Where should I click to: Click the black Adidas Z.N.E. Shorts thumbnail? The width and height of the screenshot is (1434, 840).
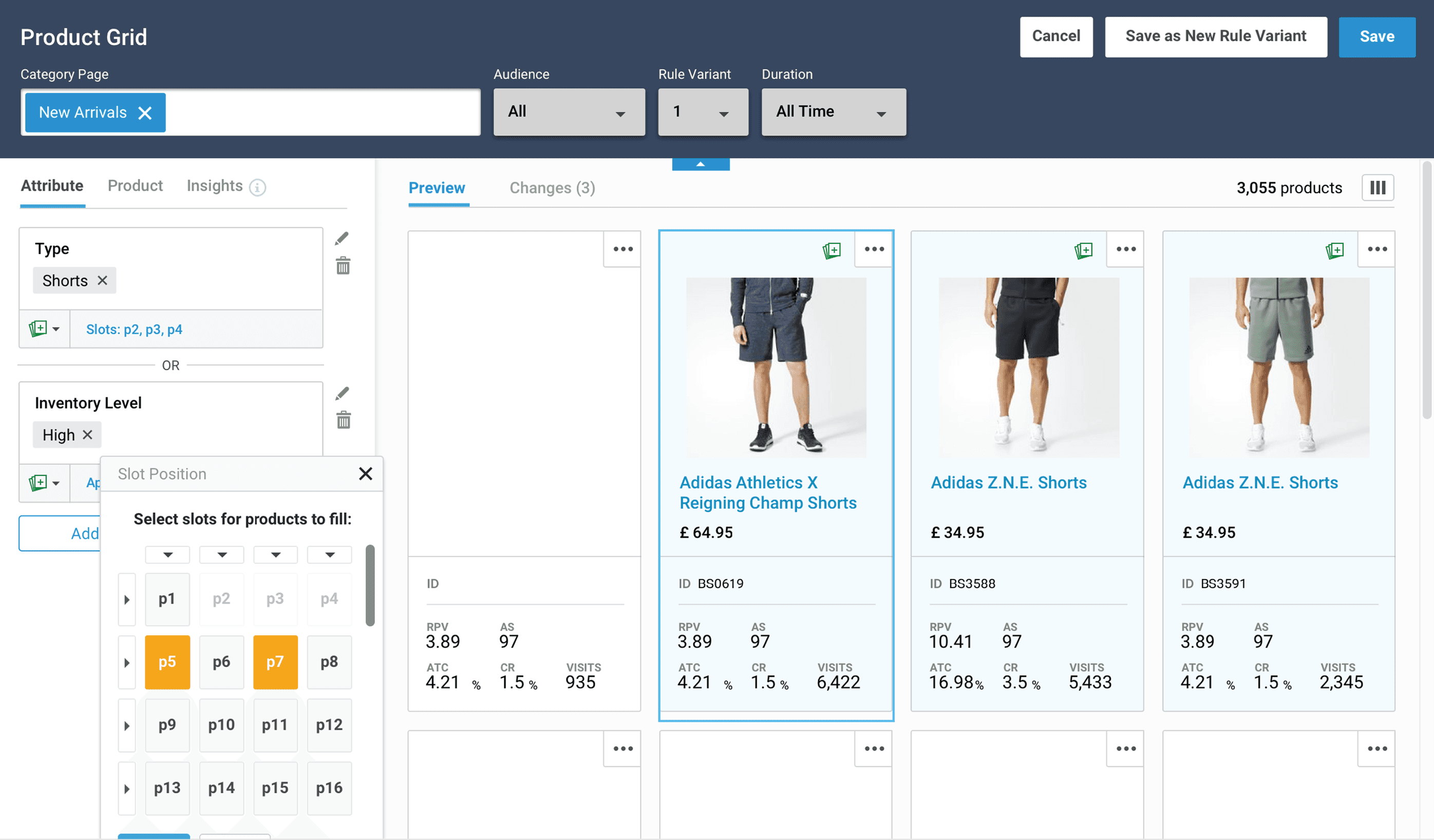point(1028,368)
